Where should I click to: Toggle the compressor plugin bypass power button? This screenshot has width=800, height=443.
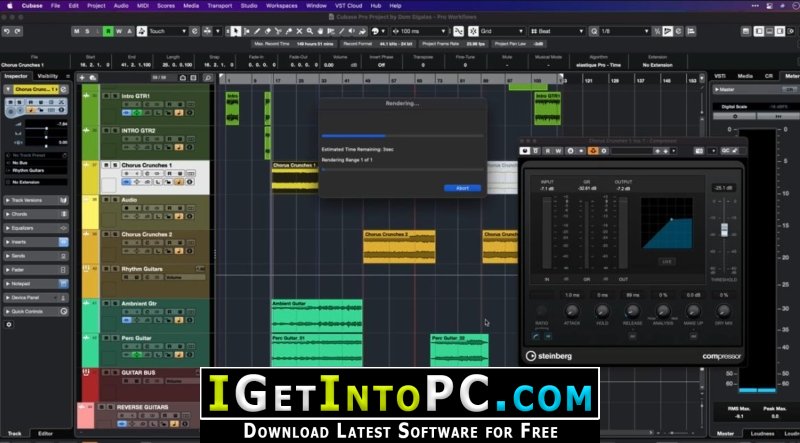pyautogui.click(x=524, y=151)
